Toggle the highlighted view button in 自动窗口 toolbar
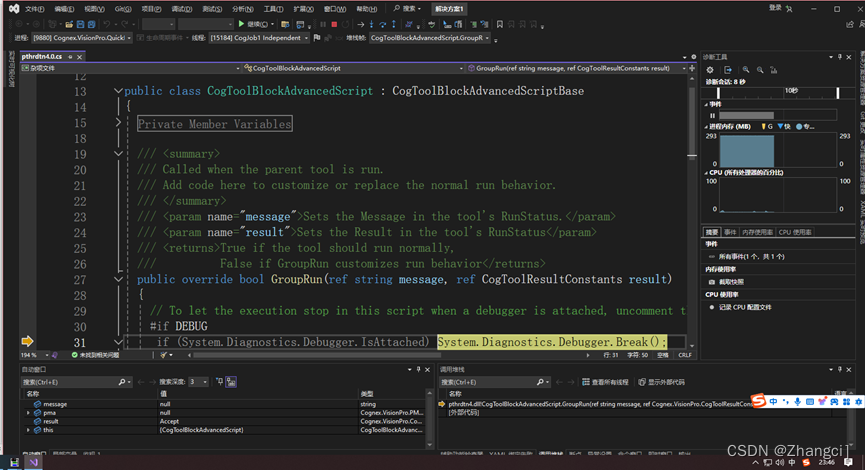The width and height of the screenshot is (865, 470). pyautogui.click(x=231, y=382)
